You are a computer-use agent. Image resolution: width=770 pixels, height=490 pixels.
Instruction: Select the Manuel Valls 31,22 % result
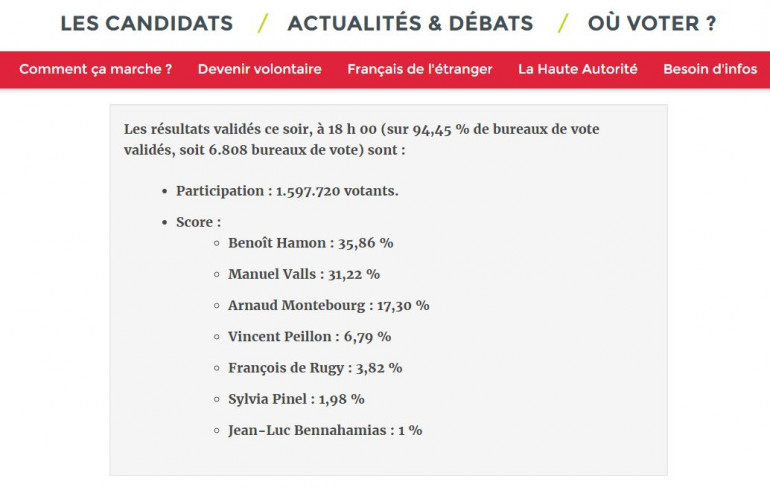point(303,274)
